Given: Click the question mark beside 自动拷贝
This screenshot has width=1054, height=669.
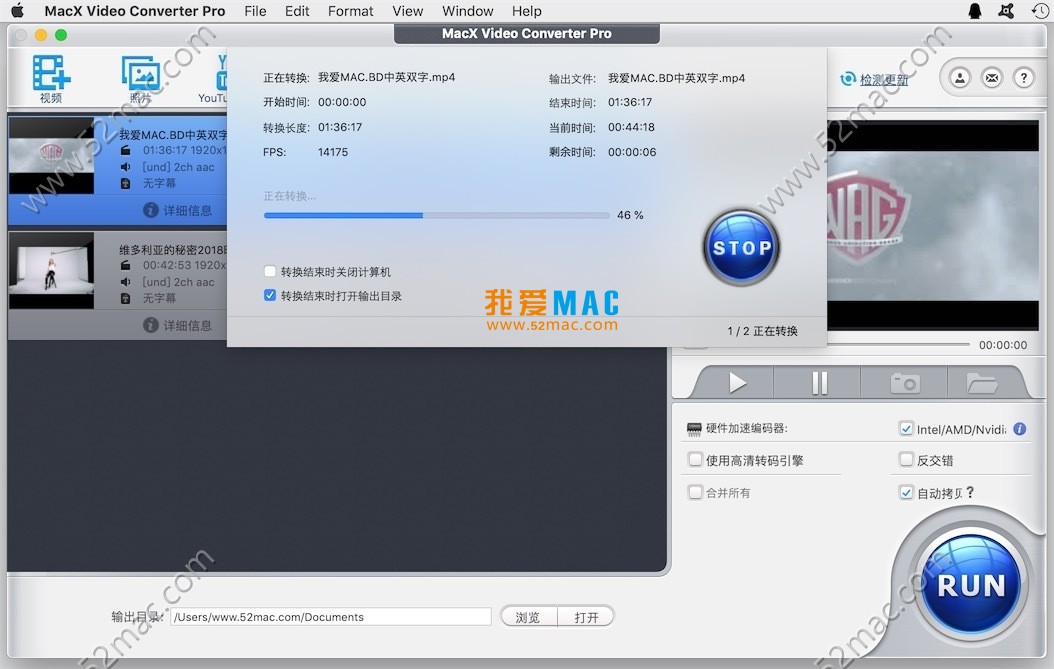Looking at the screenshot, I should pyautogui.click(x=969, y=492).
